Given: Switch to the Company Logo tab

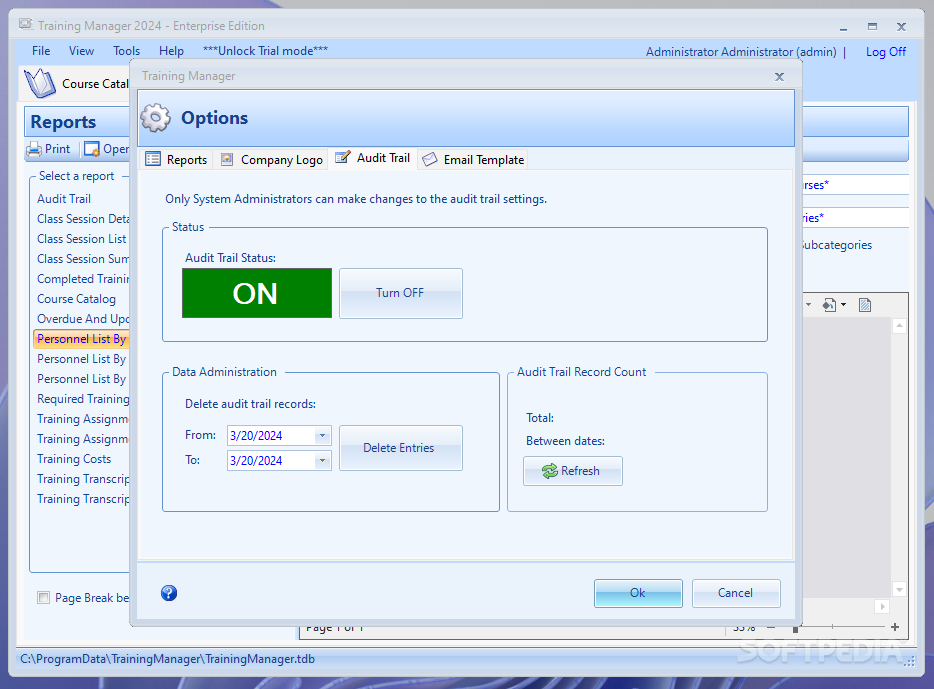Looking at the screenshot, I should pos(272,160).
